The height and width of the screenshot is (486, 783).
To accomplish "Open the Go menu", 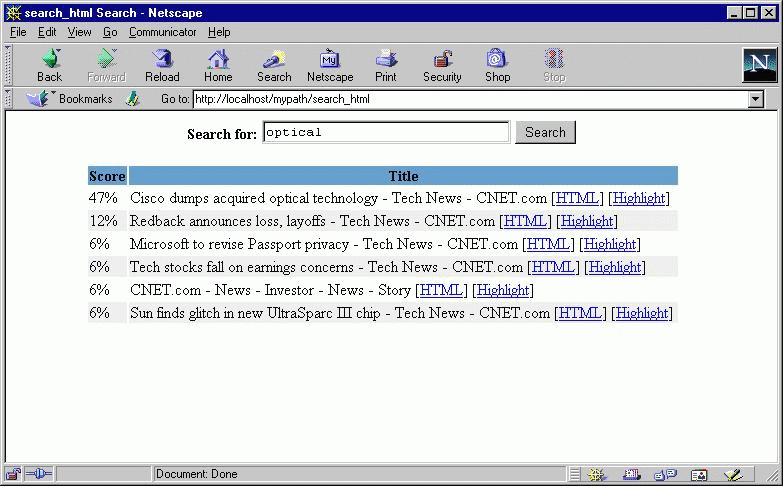I will (110, 32).
